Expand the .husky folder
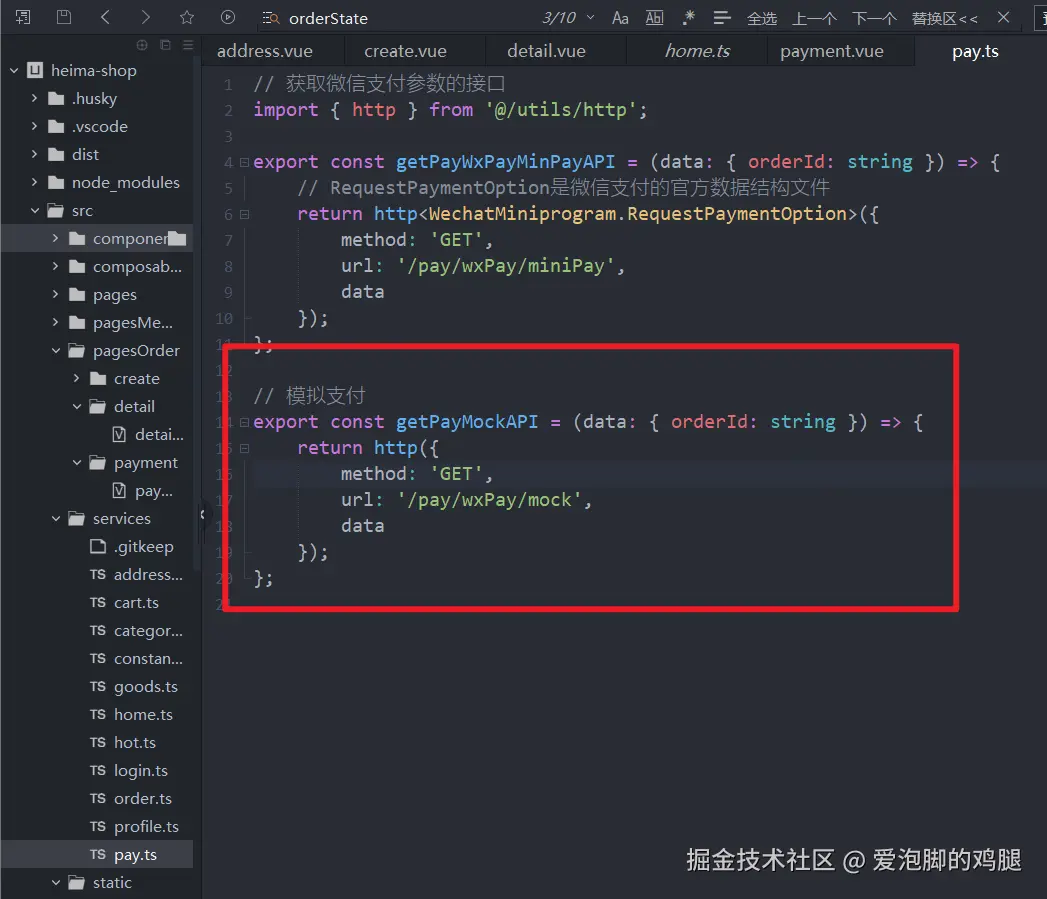The height and width of the screenshot is (899, 1047). pos(35,98)
